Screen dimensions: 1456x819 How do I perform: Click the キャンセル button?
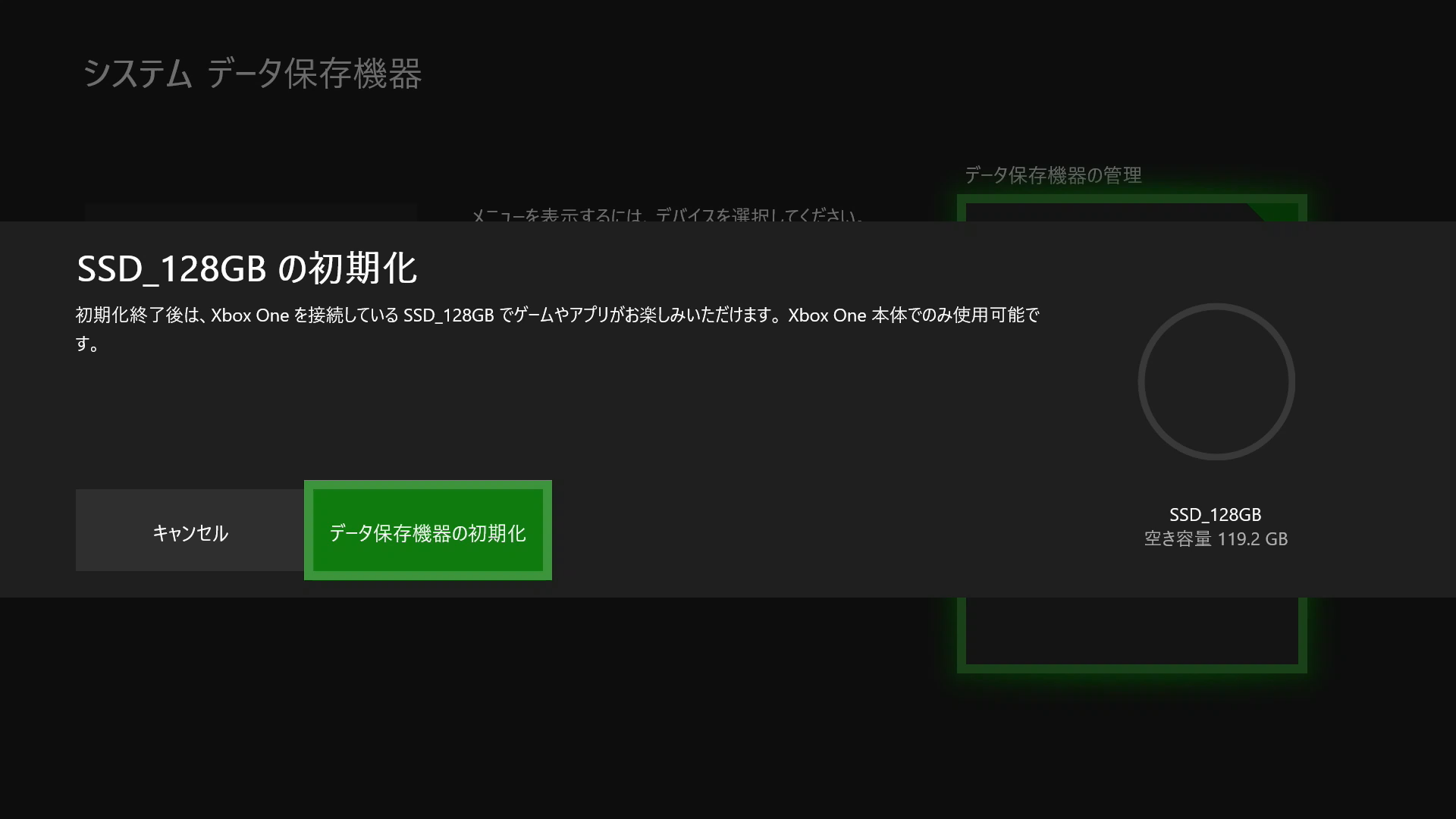coord(190,530)
